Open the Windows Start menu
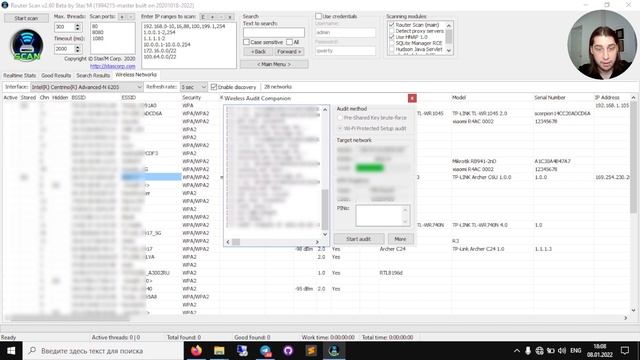 (x=11, y=351)
